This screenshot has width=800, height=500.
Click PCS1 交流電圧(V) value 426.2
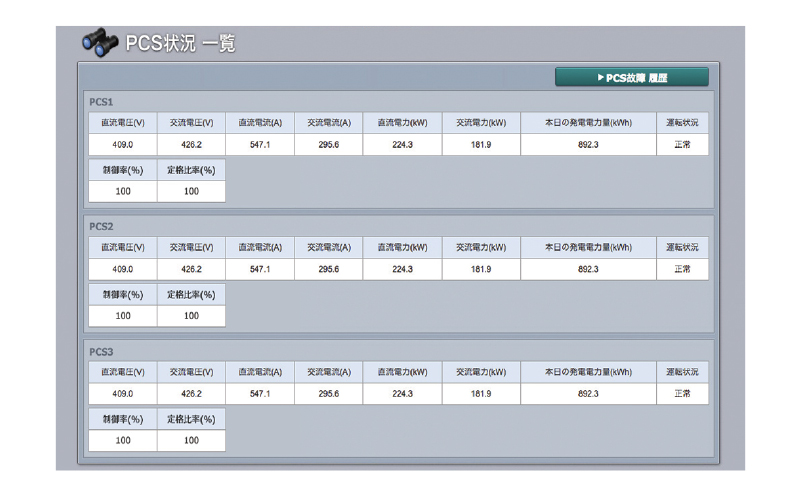point(191,145)
